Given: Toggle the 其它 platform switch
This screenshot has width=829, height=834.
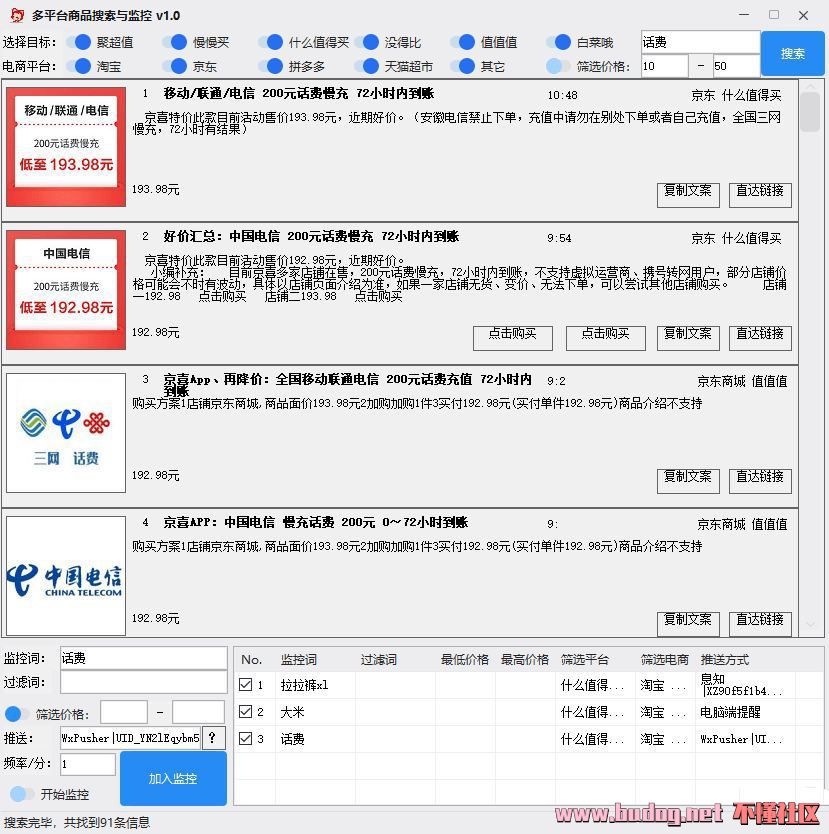Looking at the screenshot, I should (462, 66).
